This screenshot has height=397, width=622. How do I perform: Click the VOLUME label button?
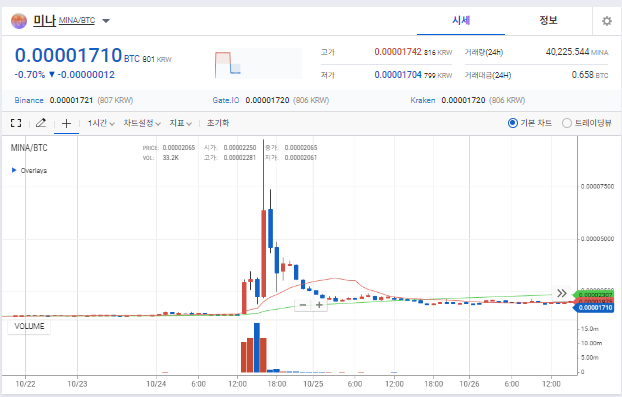coord(29,326)
